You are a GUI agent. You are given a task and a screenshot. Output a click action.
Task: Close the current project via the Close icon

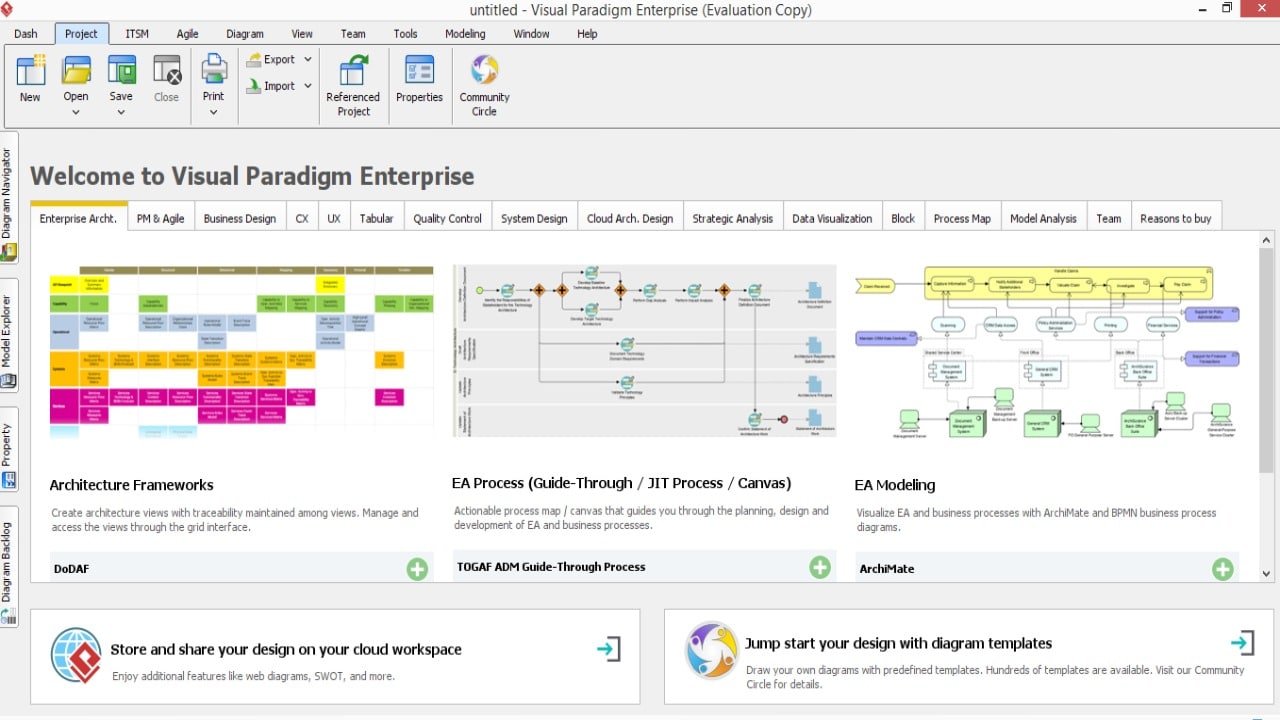(166, 75)
